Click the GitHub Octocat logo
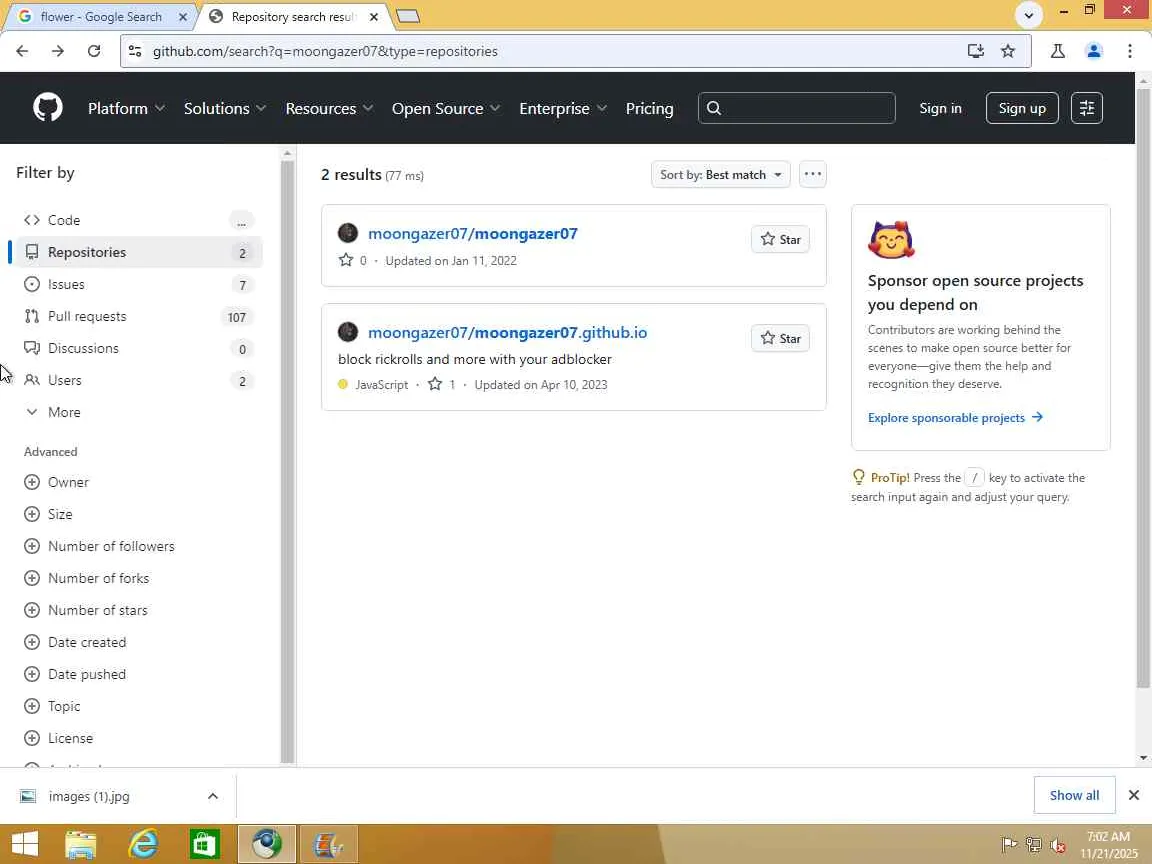1152x864 pixels. pos(48,108)
